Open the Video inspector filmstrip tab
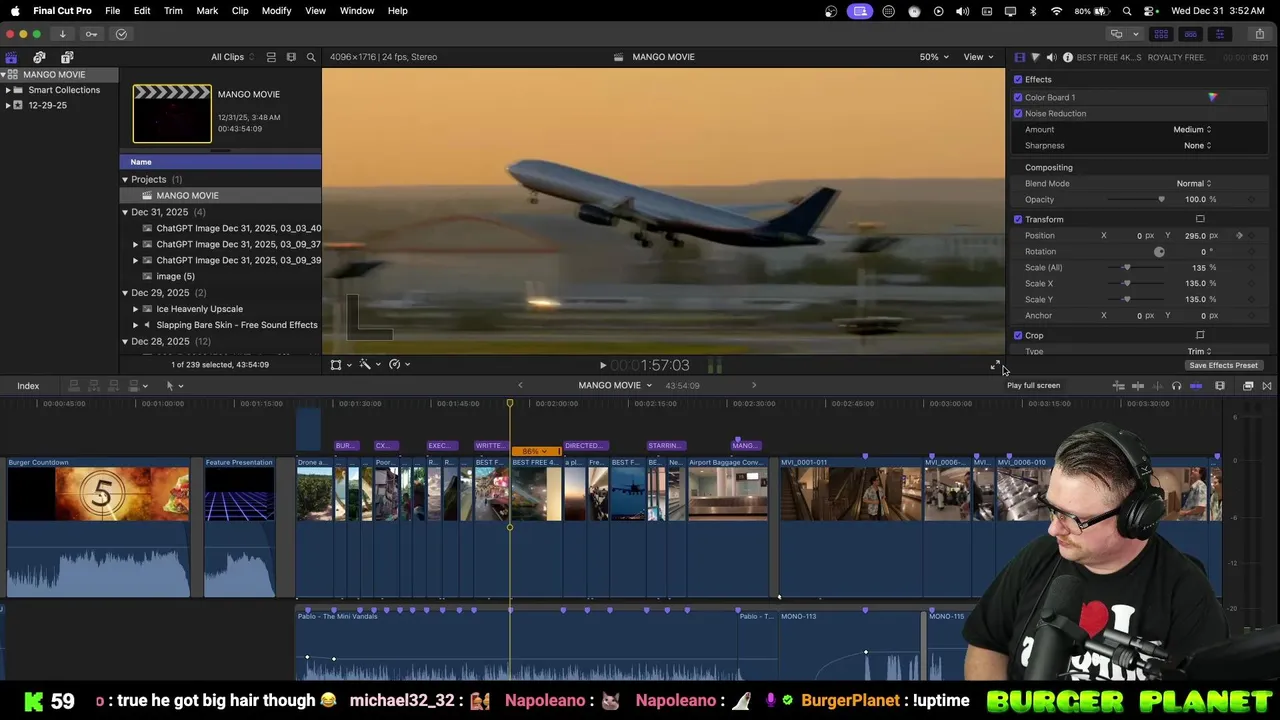The width and height of the screenshot is (1280, 720). (x=1019, y=57)
